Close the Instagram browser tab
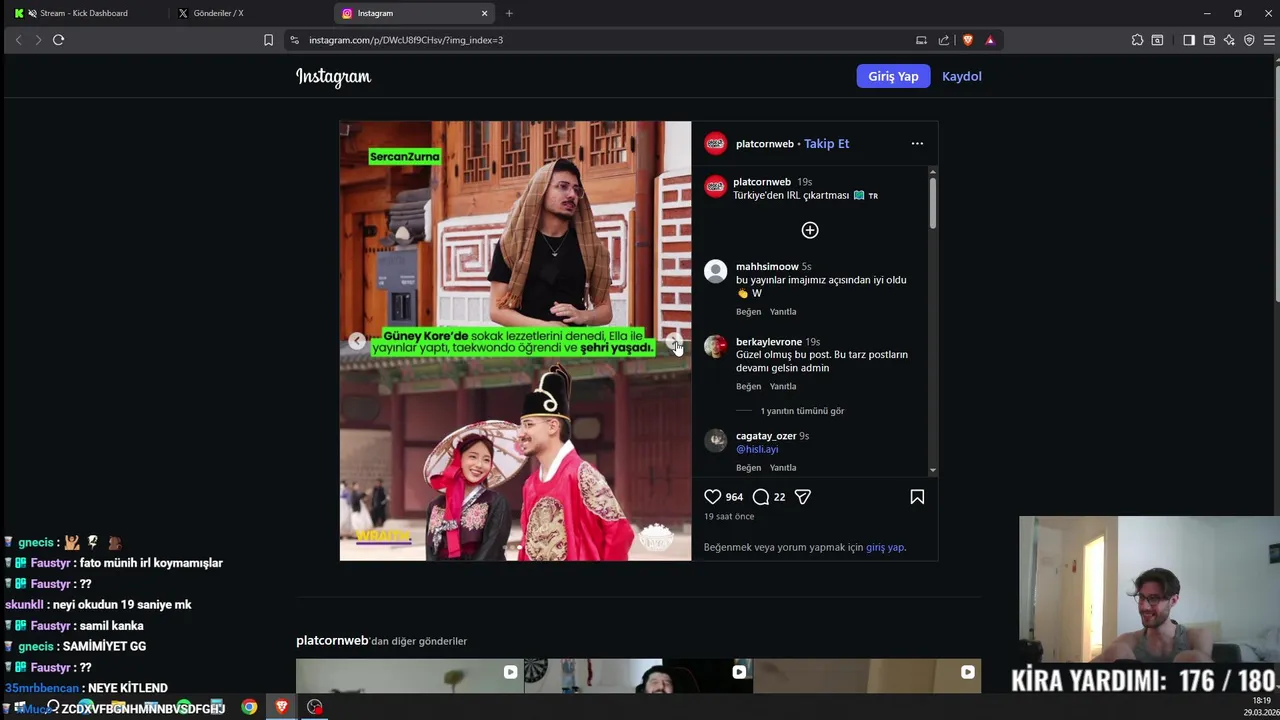This screenshot has height=720, width=1280. pos(485,13)
